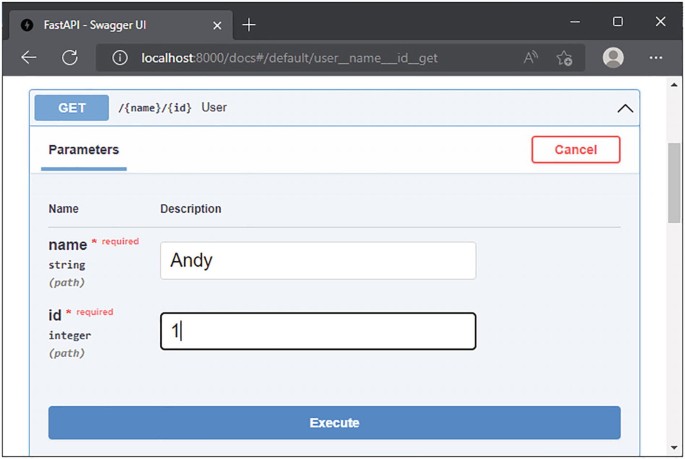Click into the id integer input field
685x459 pixels.
tap(318, 332)
